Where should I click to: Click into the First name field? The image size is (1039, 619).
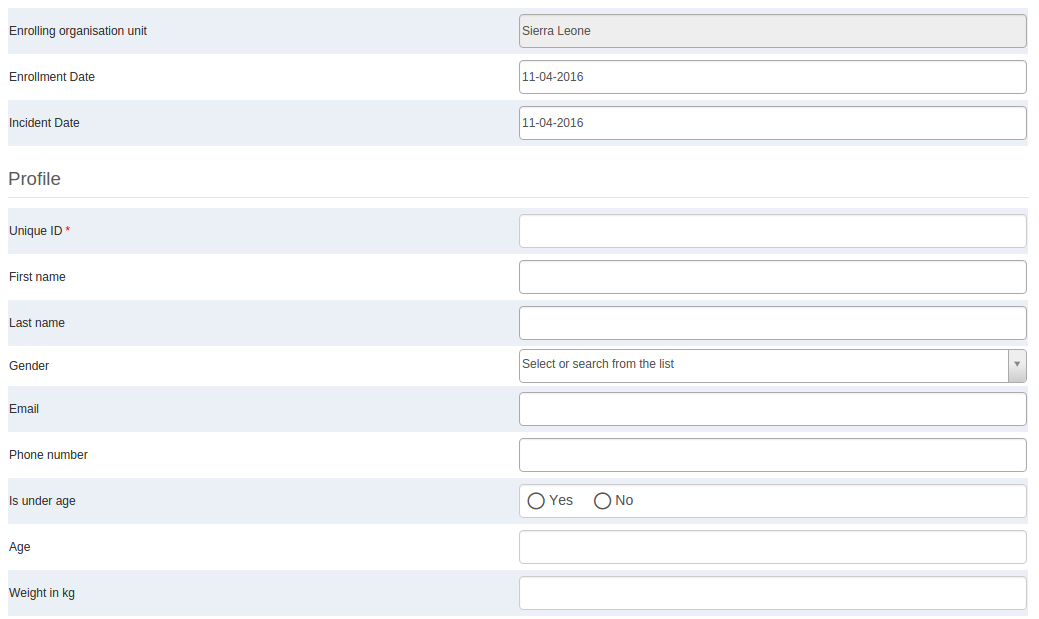click(772, 277)
